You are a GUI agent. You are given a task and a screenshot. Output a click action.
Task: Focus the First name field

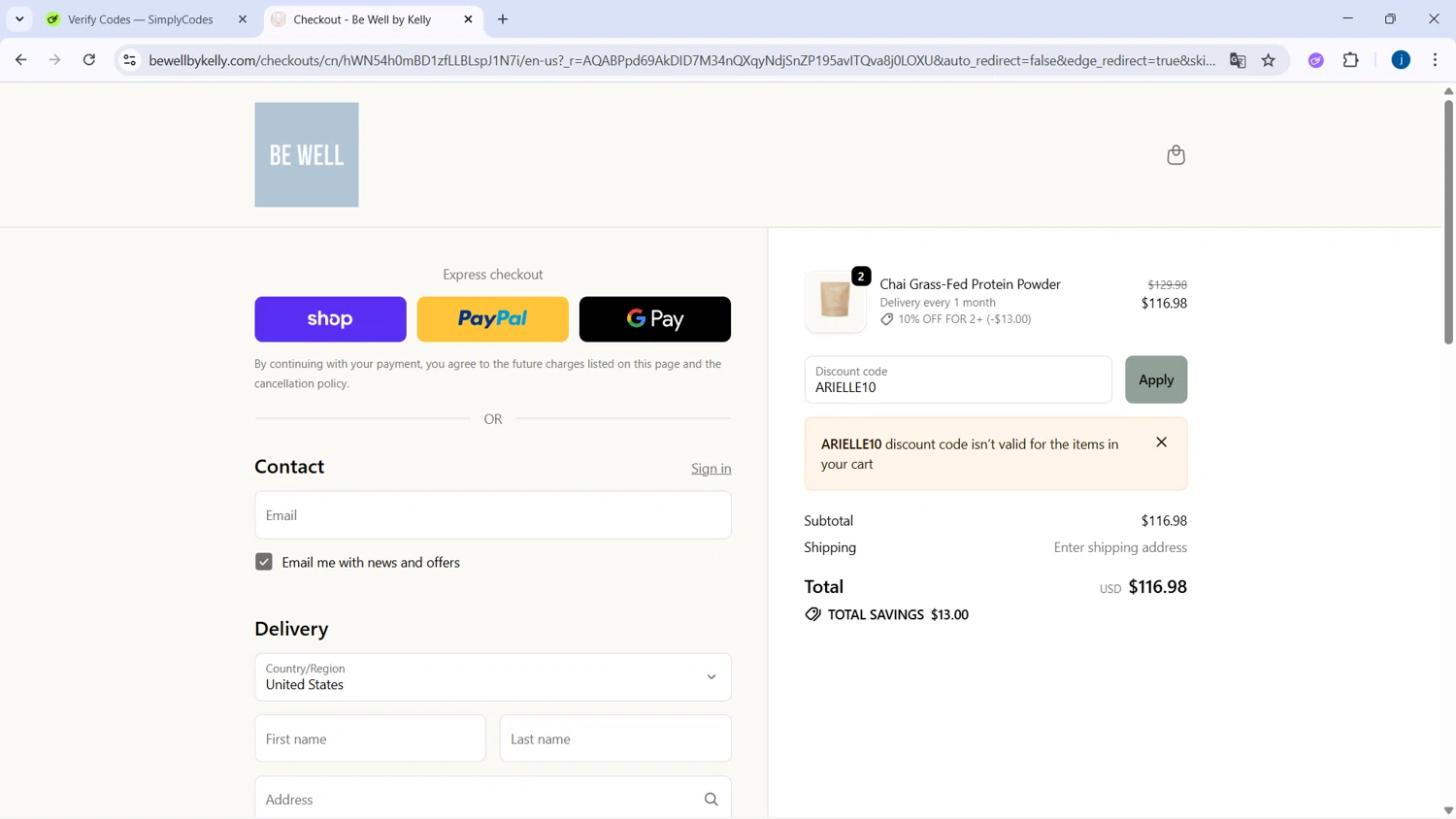pos(370,738)
